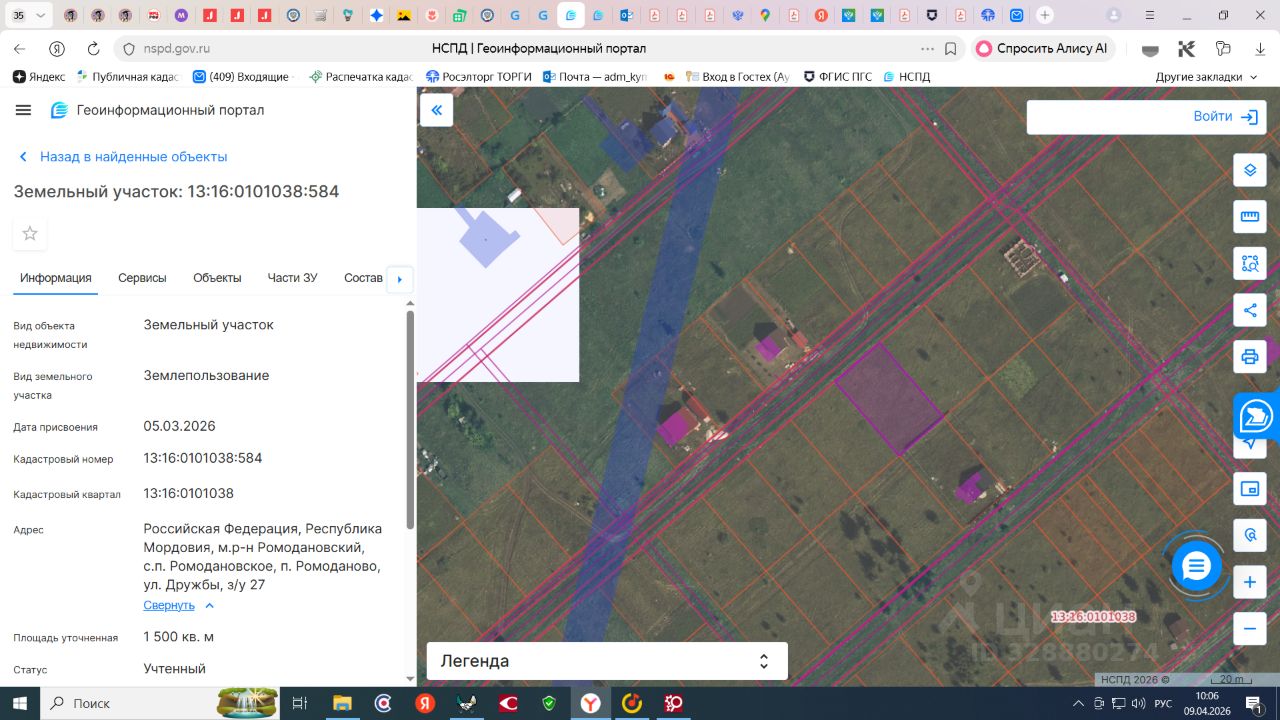Zoom out on the map with minus
Screen dimensions: 1280x720
click(x=1250, y=629)
